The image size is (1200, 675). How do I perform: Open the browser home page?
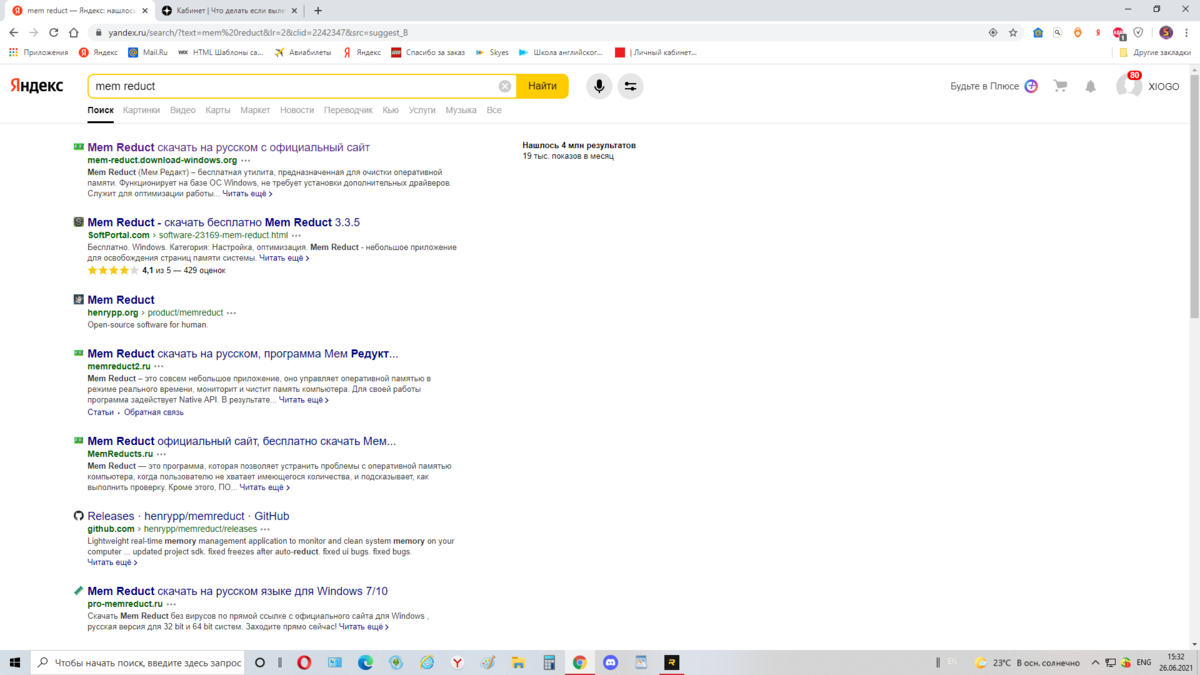tap(74, 32)
